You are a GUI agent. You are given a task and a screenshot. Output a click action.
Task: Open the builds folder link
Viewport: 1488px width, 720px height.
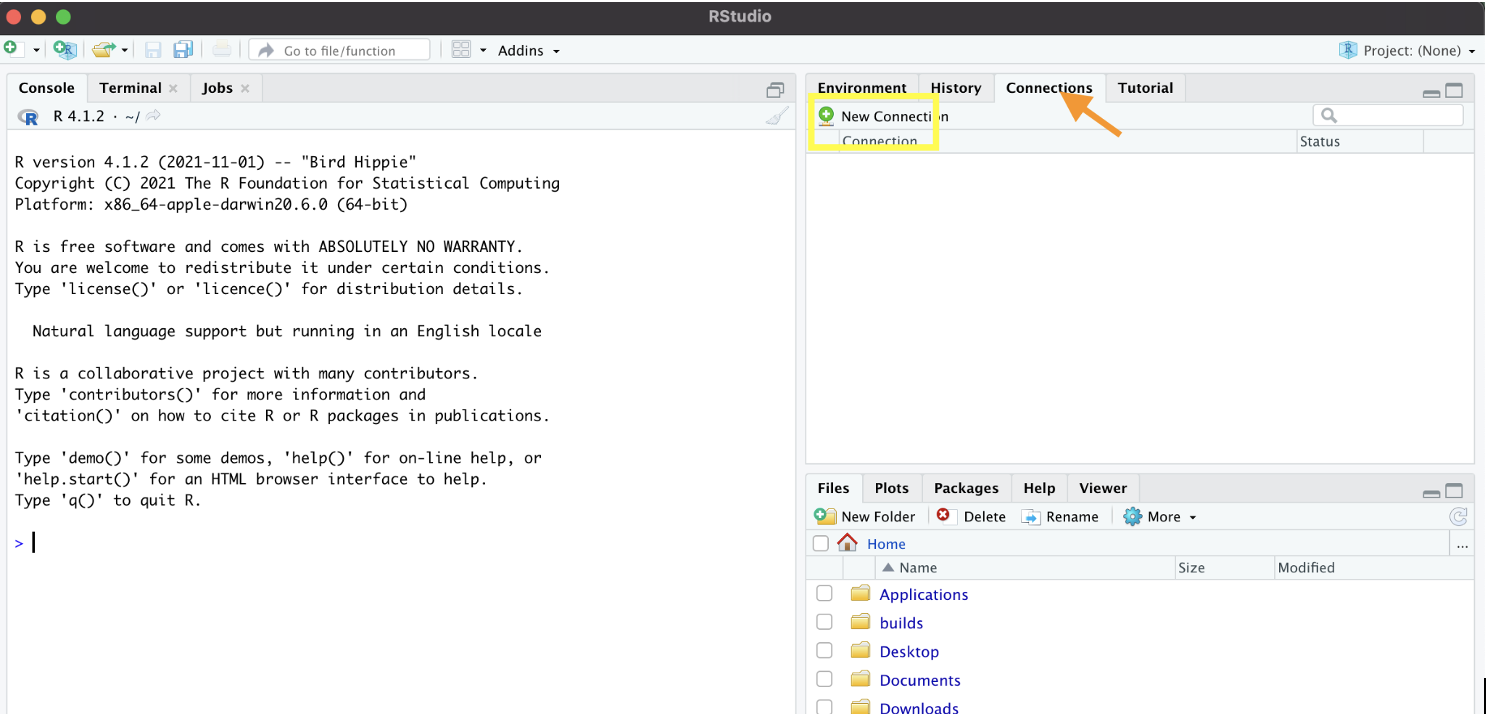point(901,622)
